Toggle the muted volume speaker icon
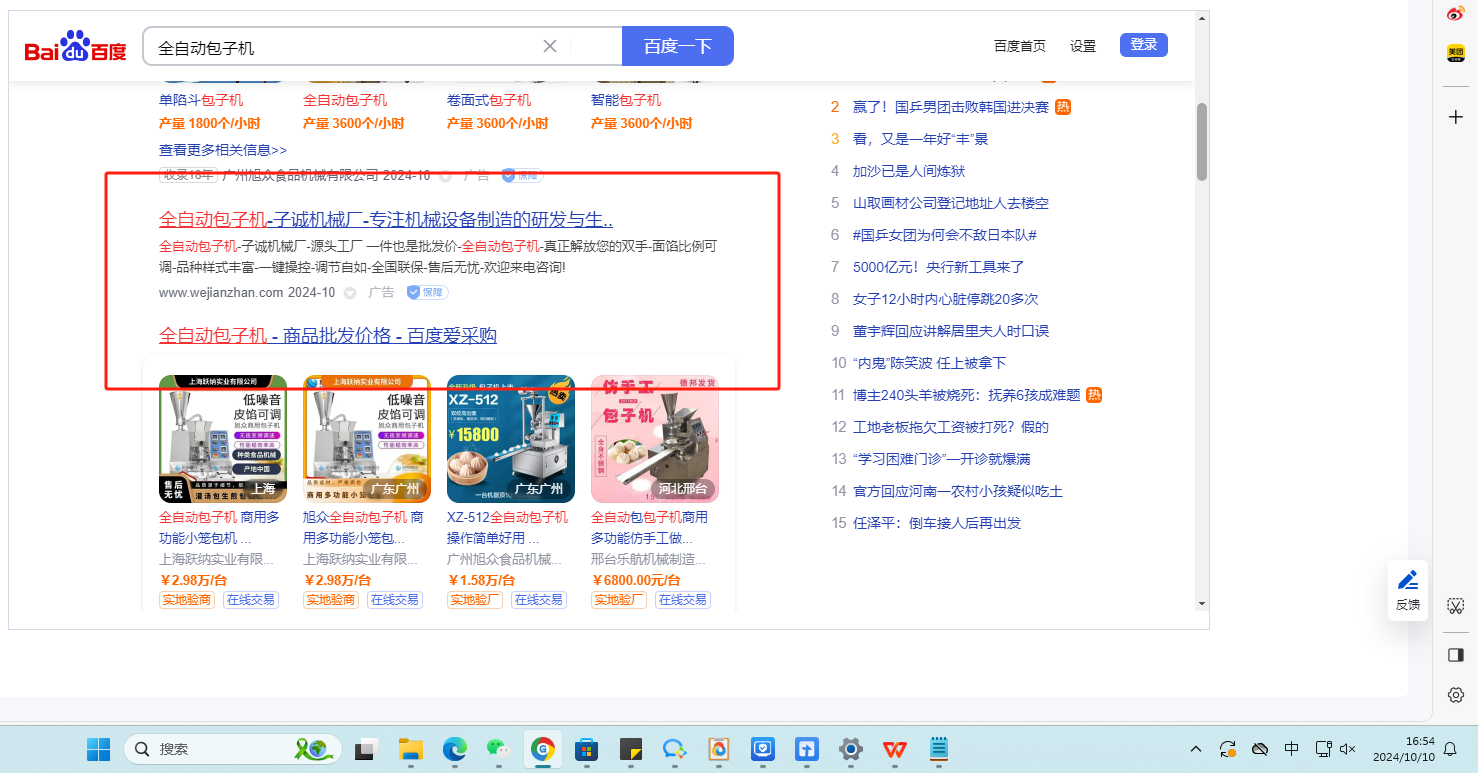 [1347, 748]
